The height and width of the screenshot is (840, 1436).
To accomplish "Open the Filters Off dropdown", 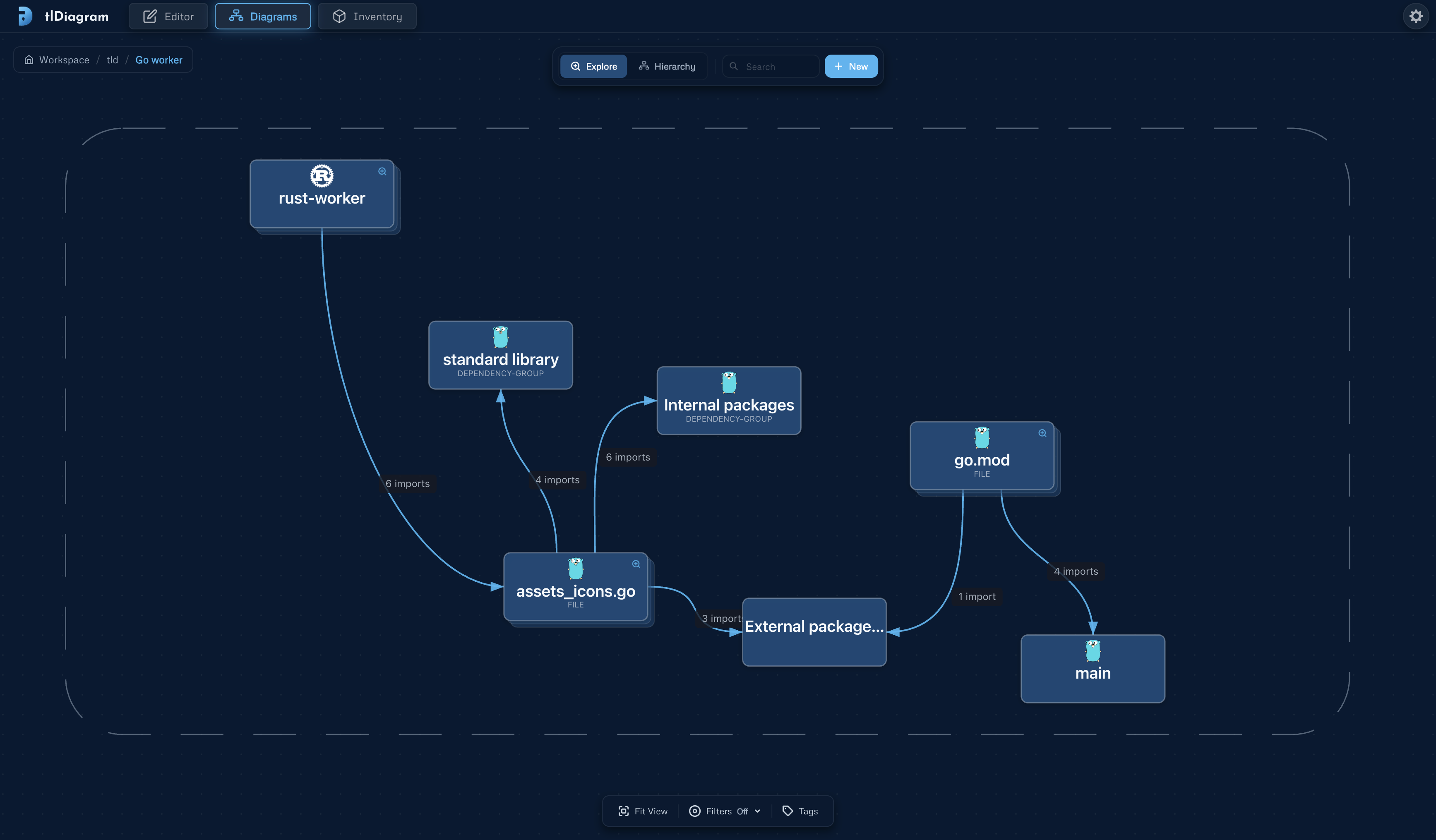I will point(725,811).
